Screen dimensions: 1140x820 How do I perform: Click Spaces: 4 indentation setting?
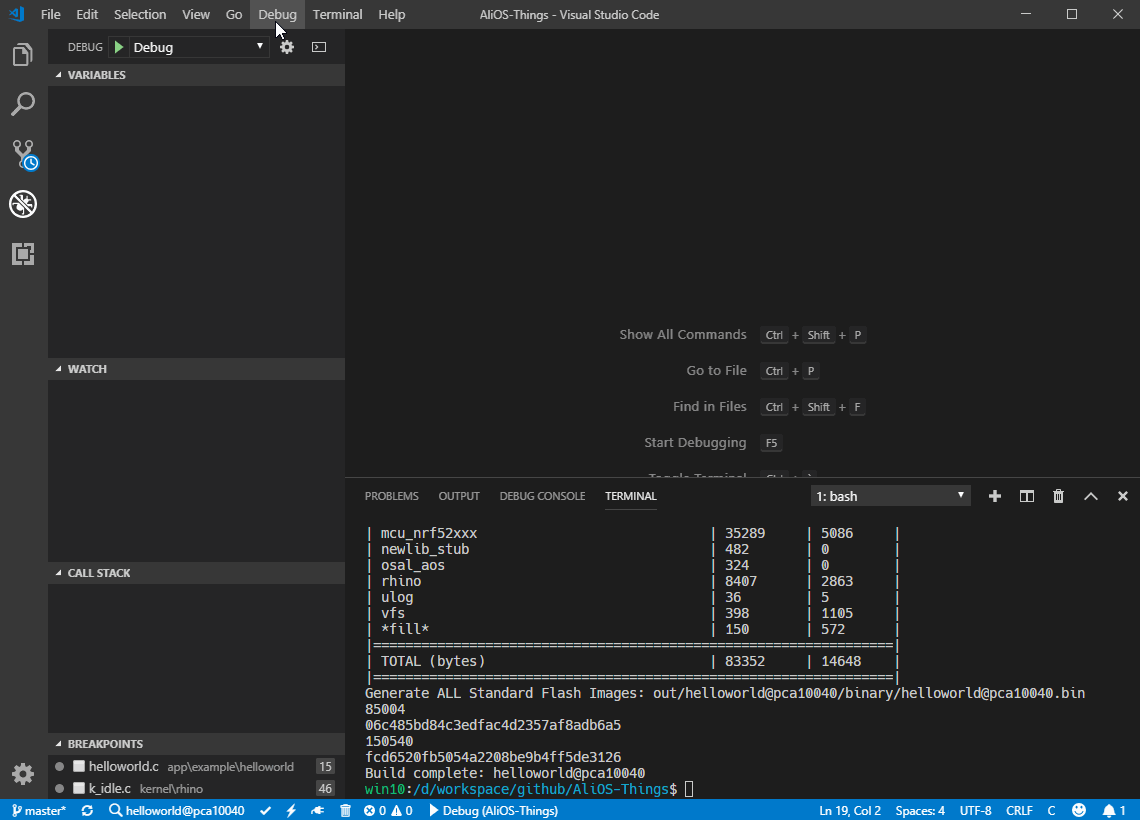tap(920, 811)
